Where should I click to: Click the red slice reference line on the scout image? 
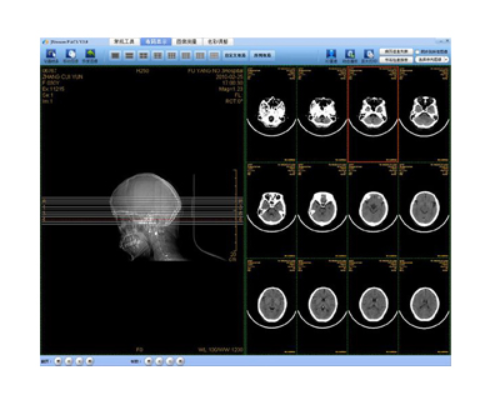(x=142, y=220)
